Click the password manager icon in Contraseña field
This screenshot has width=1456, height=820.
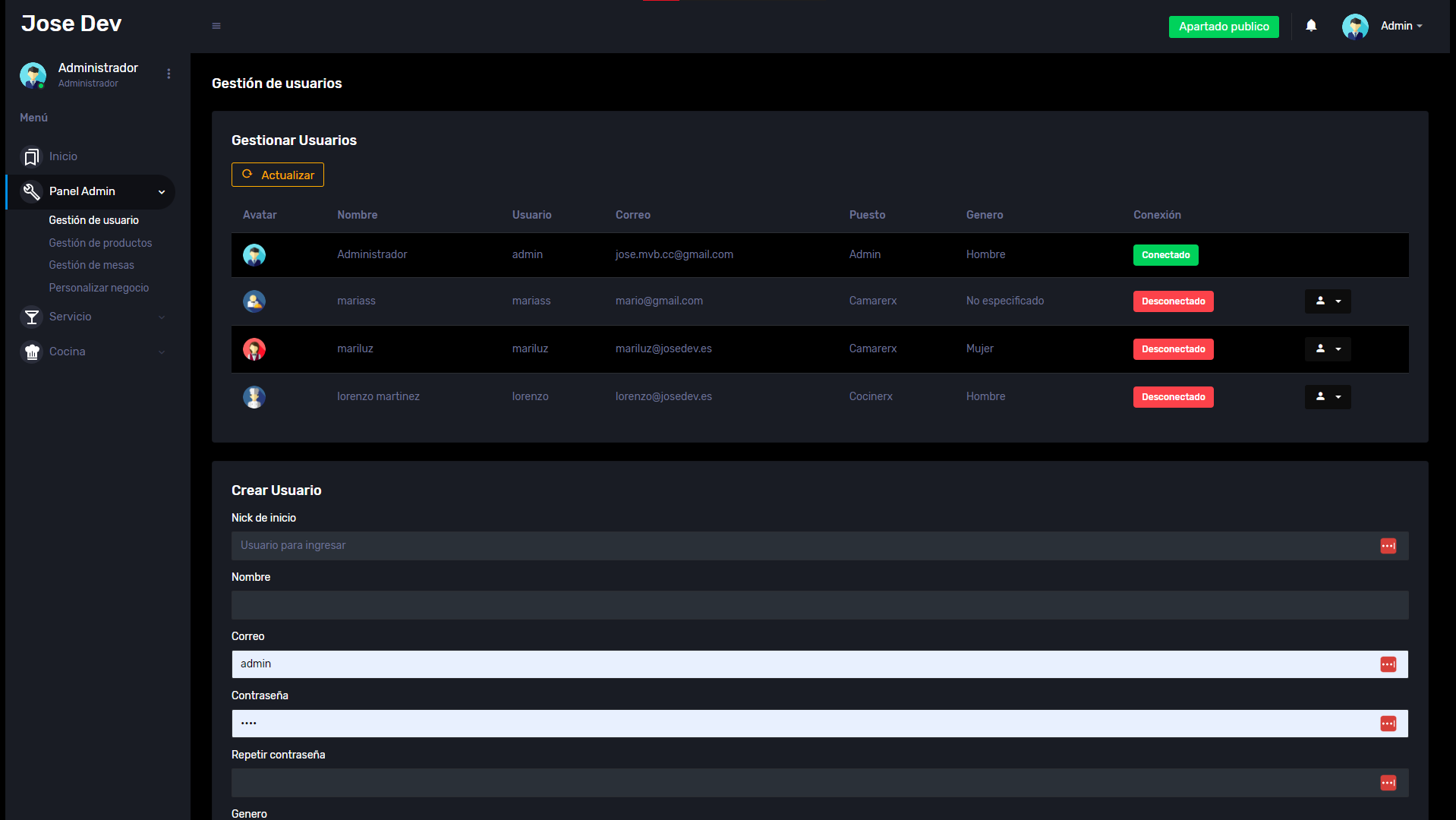coord(1388,724)
